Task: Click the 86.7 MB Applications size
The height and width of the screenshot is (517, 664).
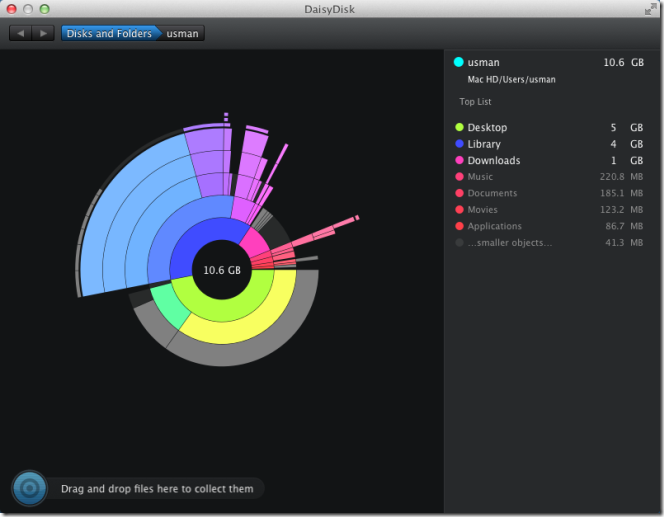Action: pyautogui.click(x=624, y=226)
